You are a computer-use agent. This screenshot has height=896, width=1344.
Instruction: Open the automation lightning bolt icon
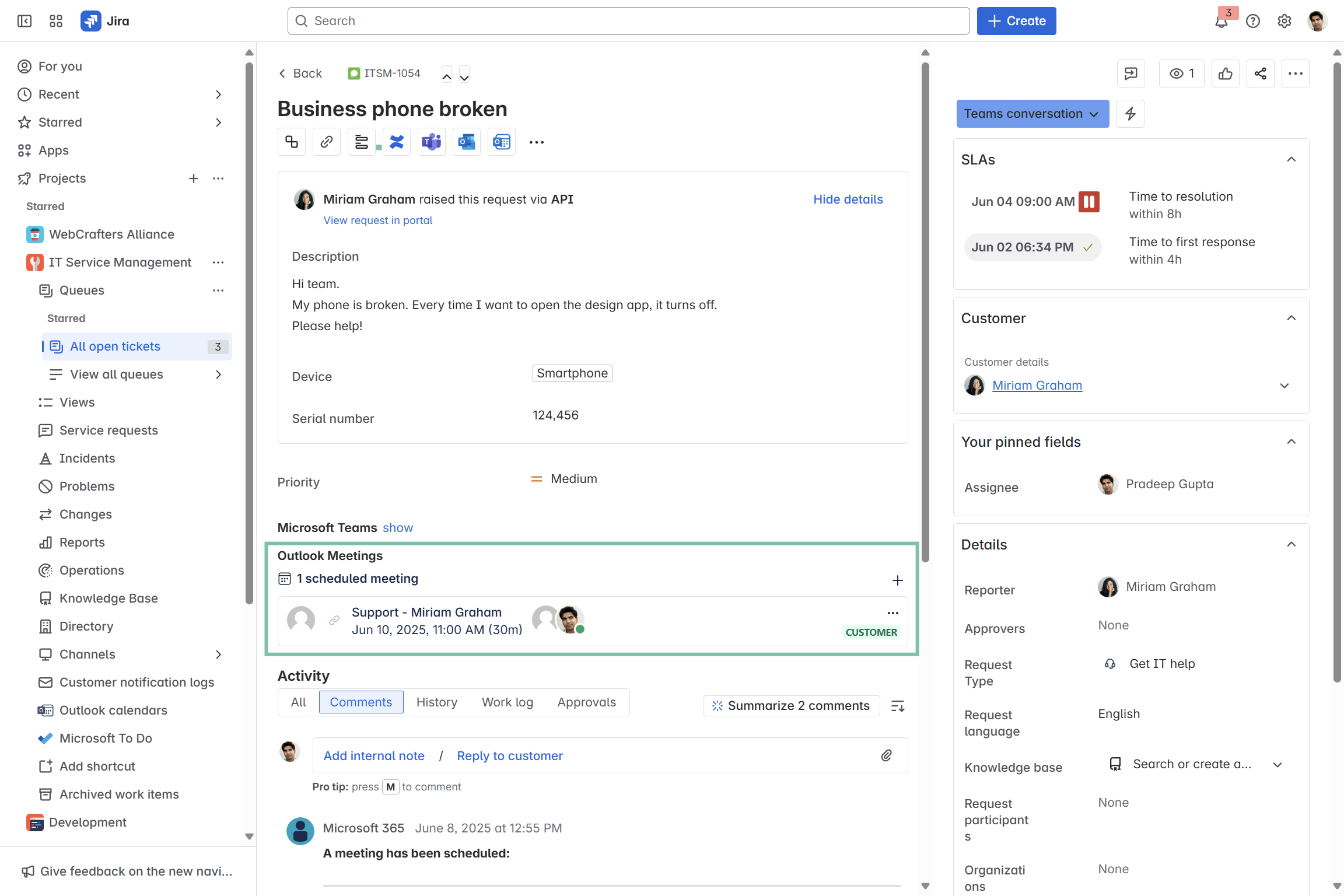coord(1130,114)
